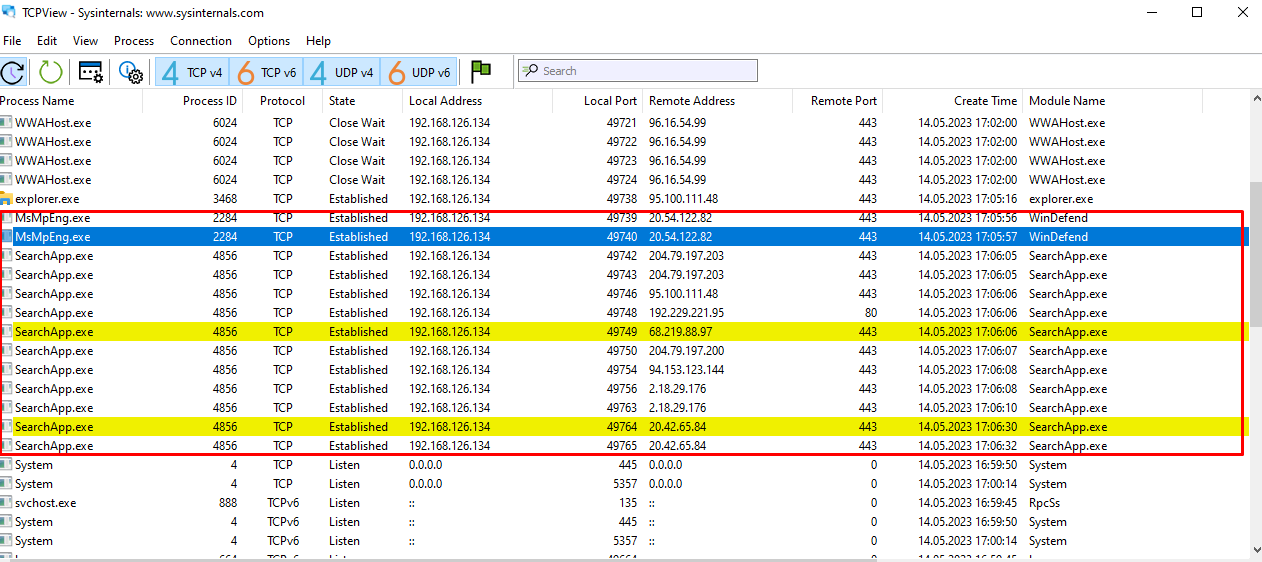Toggle the TCP v4 filter
Screen dimensions: 1262x562
193,72
